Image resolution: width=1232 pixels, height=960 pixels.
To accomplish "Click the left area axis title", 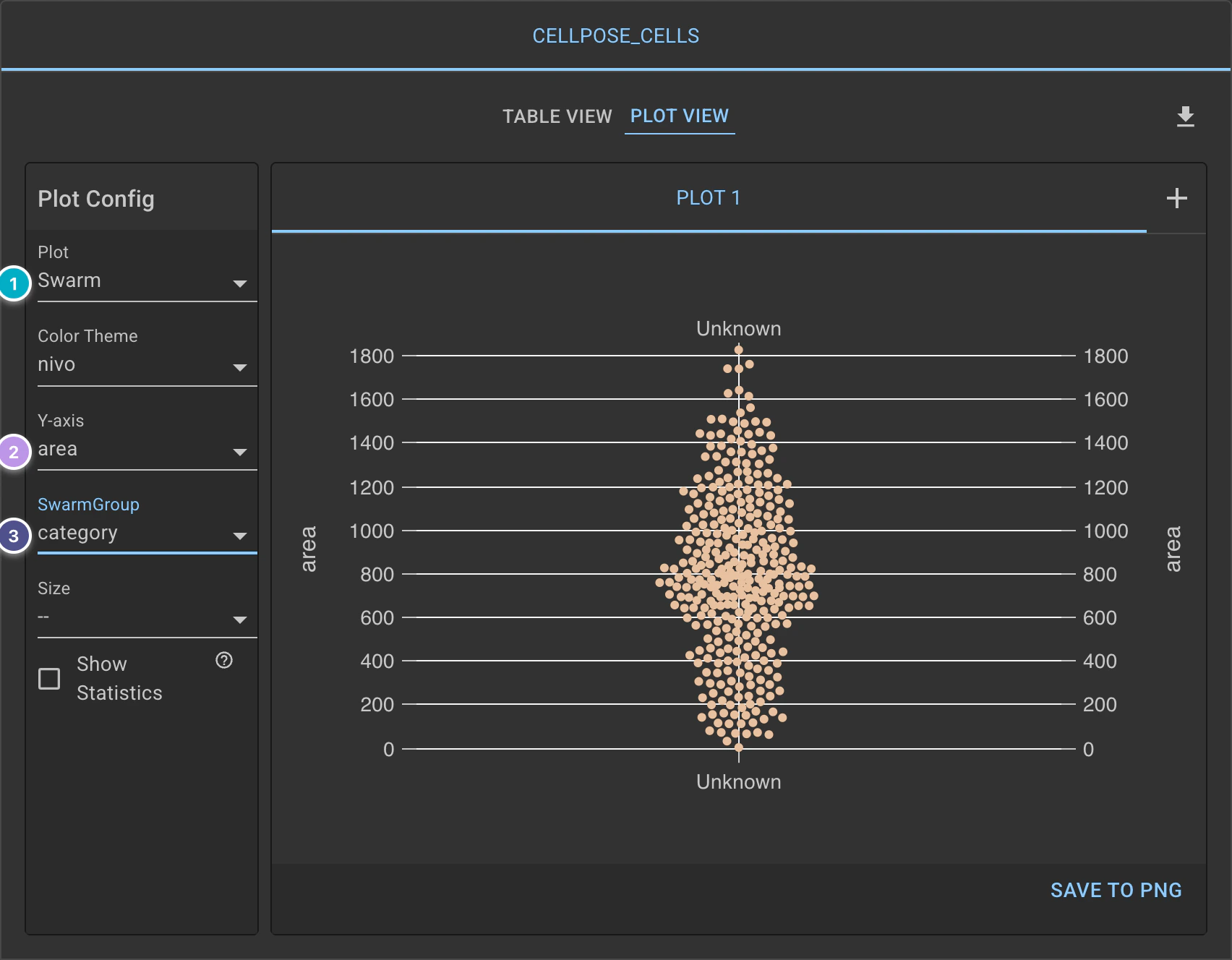I will point(309,549).
